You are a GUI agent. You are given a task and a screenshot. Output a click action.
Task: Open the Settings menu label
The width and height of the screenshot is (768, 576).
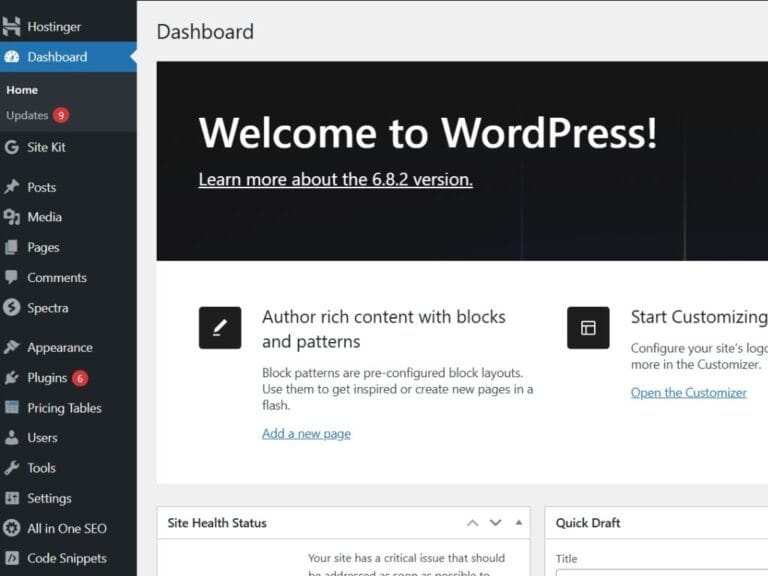[49, 499]
